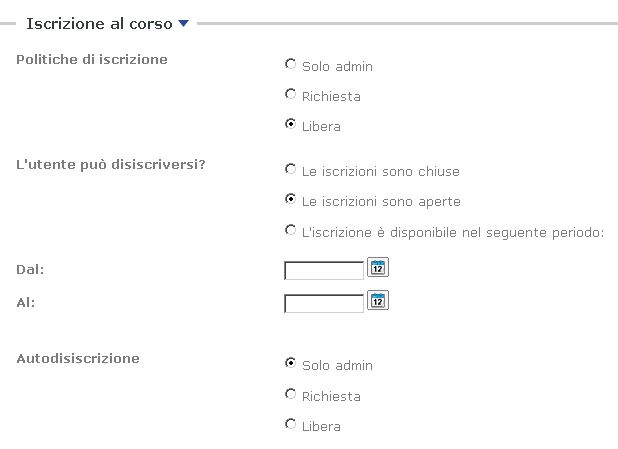Click the Dal date input field
Screen dimensions: 618x449
[x=324, y=270]
